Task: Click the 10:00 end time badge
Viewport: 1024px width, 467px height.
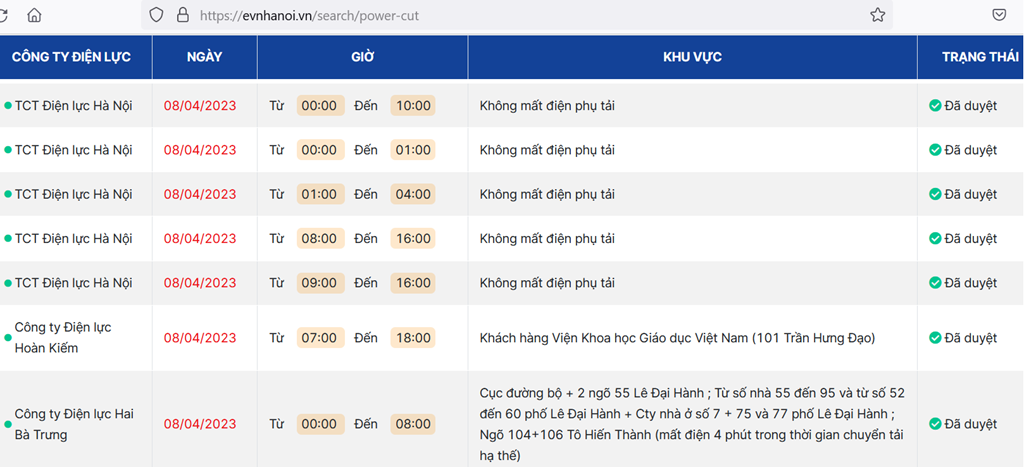Action: tap(413, 105)
